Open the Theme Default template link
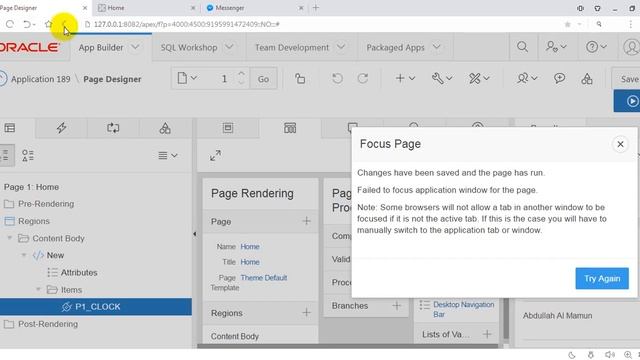The height and width of the screenshot is (360, 640). click(264, 278)
